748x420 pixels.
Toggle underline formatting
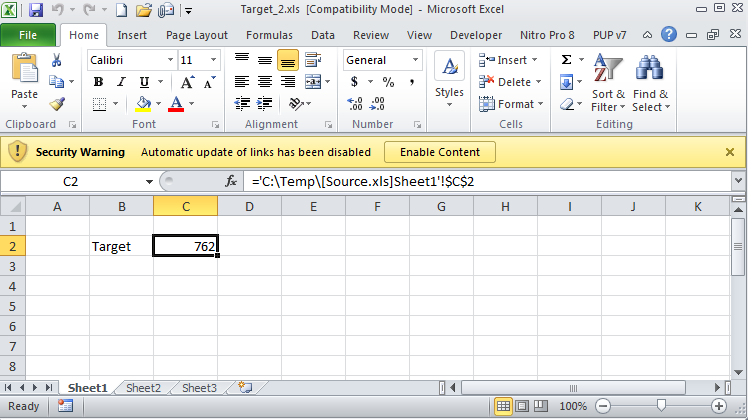(144, 82)
